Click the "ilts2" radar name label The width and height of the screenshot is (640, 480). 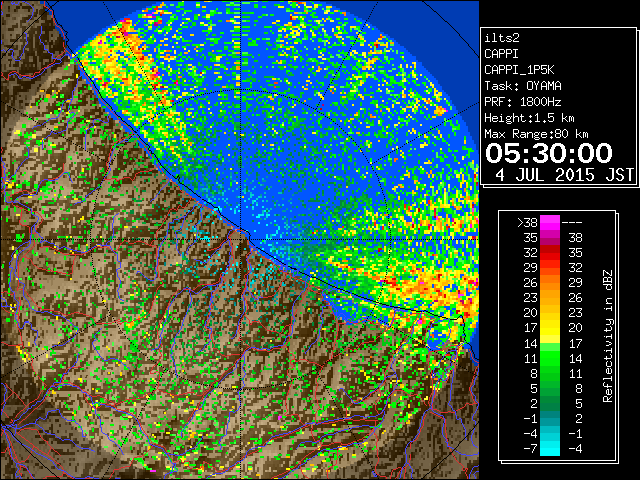[x=502, y=38]
